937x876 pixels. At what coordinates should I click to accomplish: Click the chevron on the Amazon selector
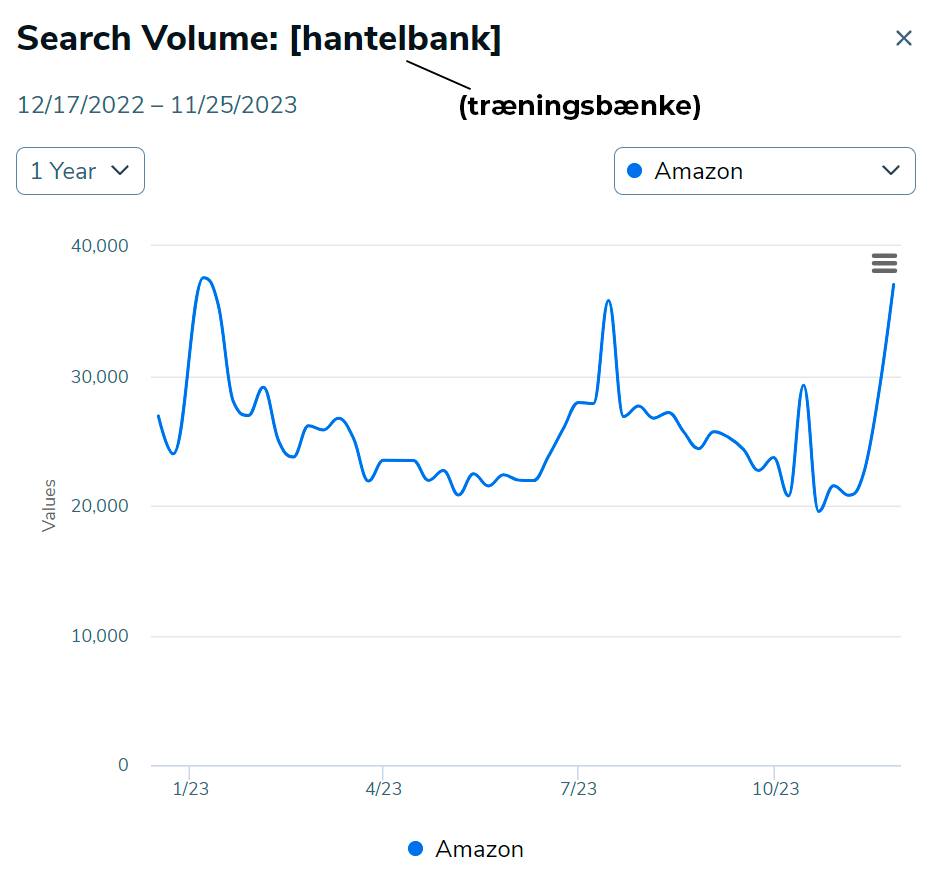[893, 171]
